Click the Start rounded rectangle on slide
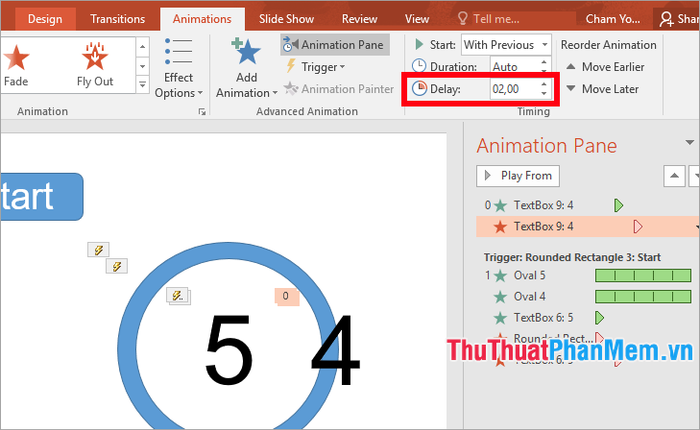This screenshot has width=700, height=430. (x=42, y=197)
